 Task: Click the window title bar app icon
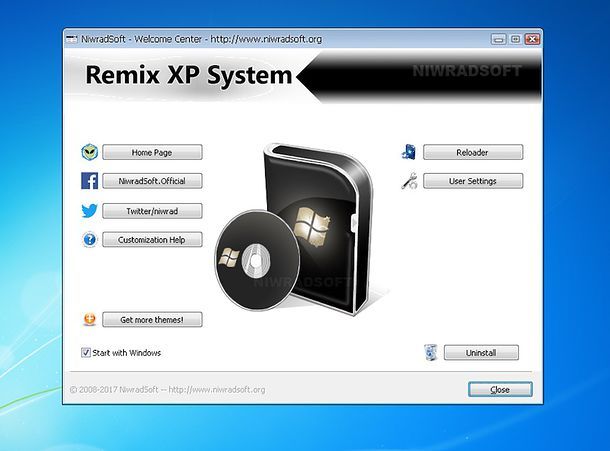pos(72,39)
